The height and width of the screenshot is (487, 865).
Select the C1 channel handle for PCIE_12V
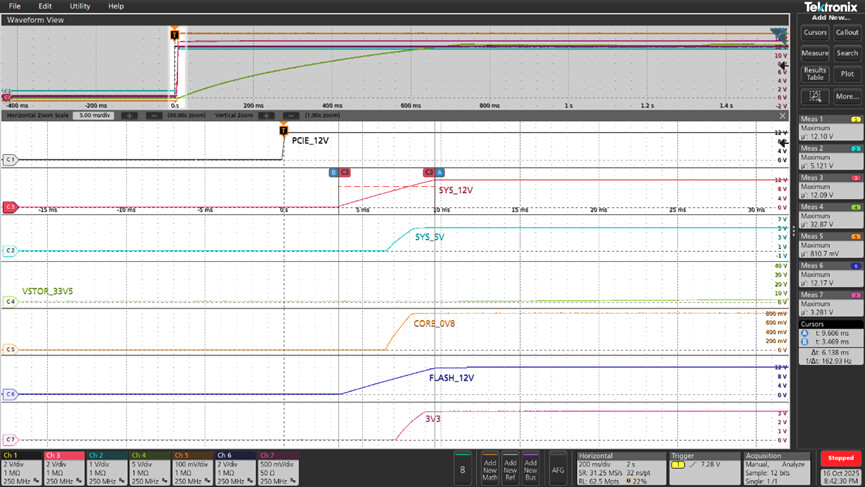point(10,159)
